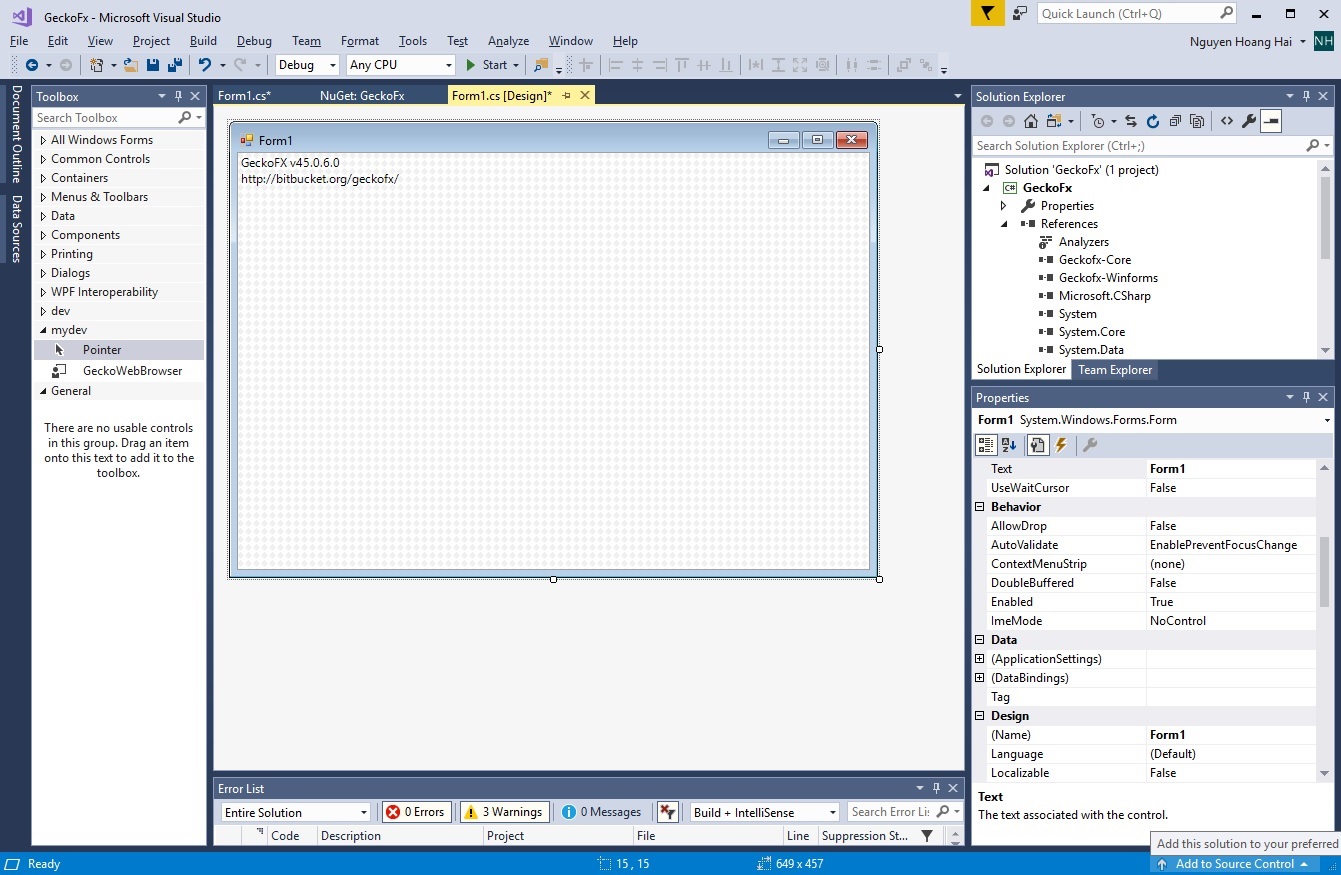Collapse the References node

(1004, 224)
